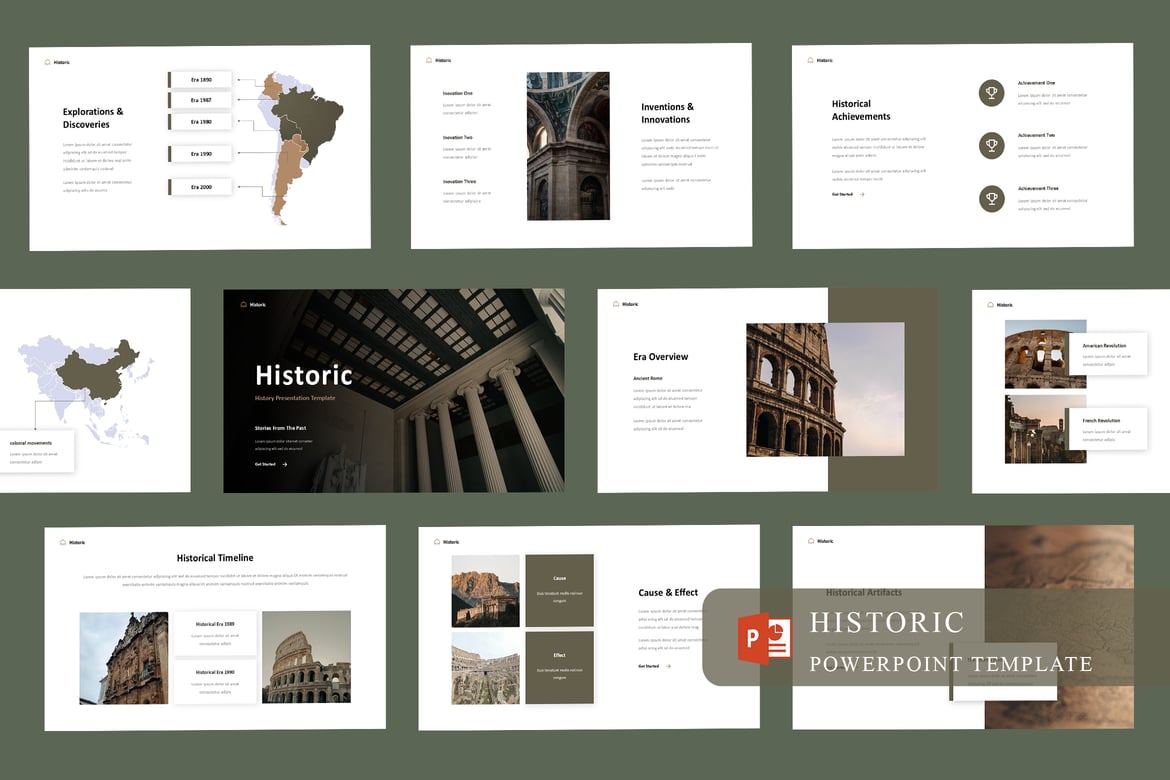The width and height of the screenshot is (1170, 780).
Task: Click the colonial movements callout card
Action: pos(36,451)
